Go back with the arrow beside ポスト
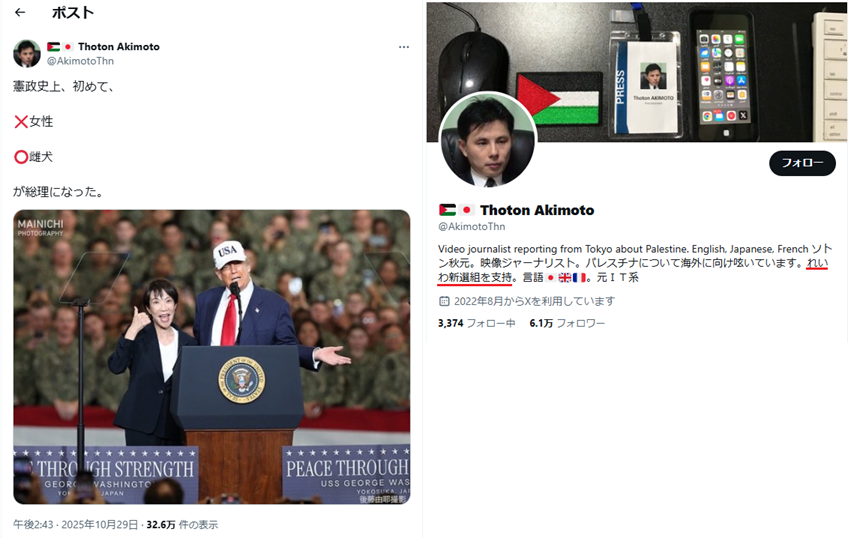This screenshot has height=538, width=848. coord(20,12)
